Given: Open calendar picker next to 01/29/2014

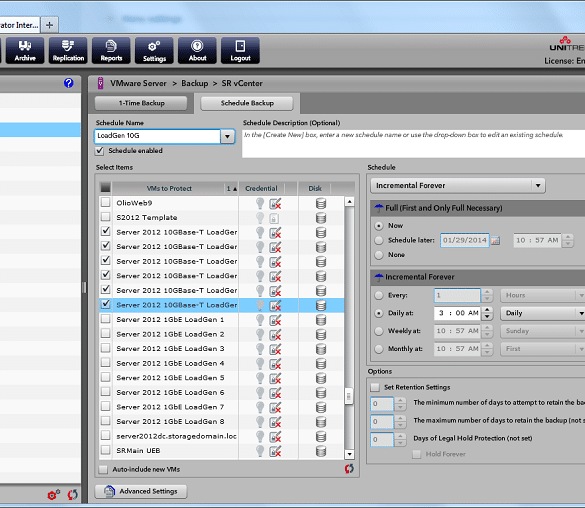Looking at the screenshot, I should [x=495, y=241].
